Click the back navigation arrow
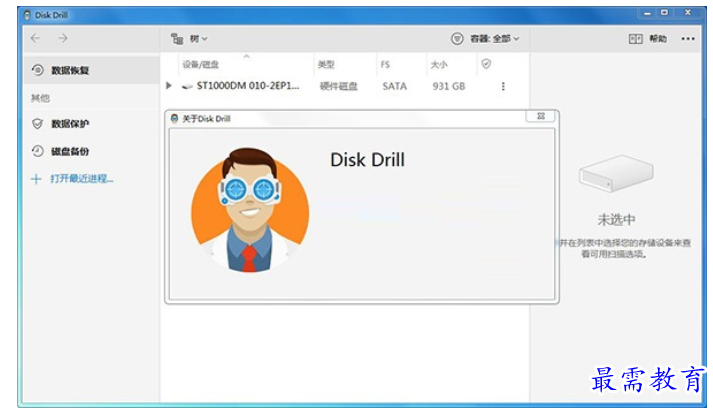The width and height of the screenshot is (713, 411). [35, 39]
